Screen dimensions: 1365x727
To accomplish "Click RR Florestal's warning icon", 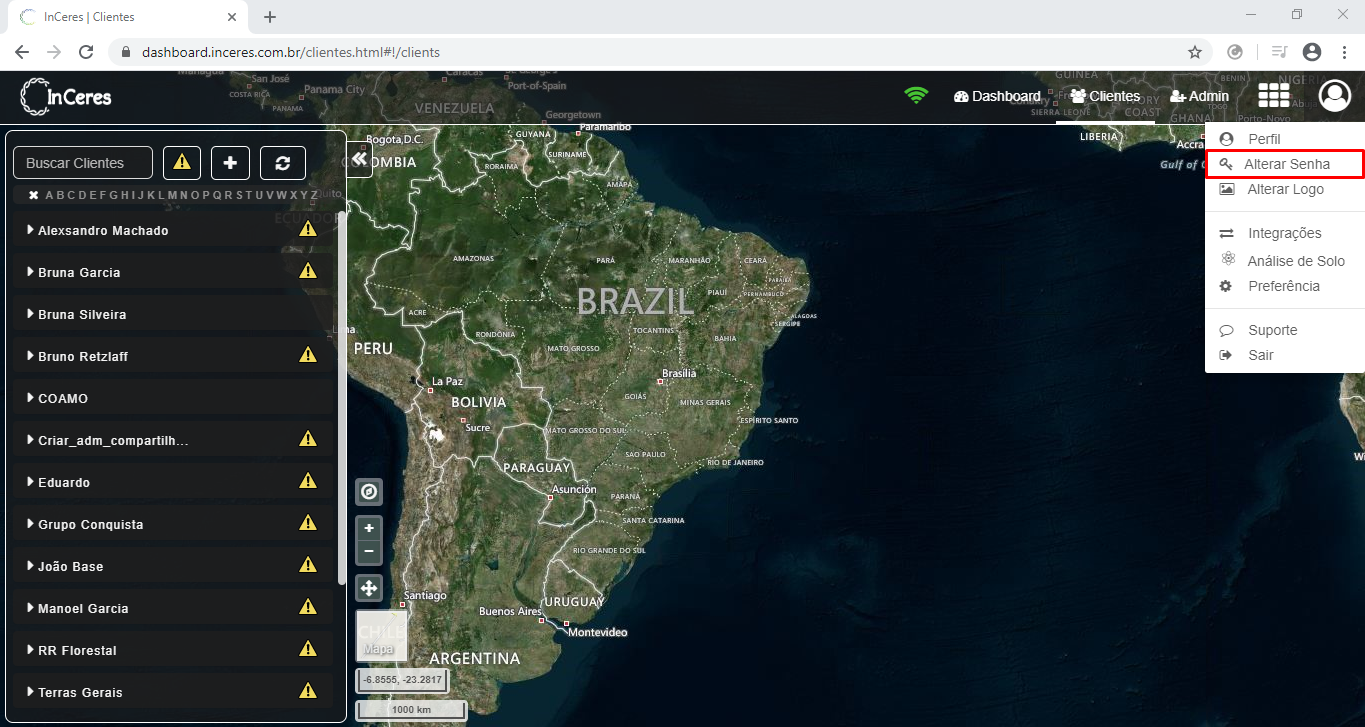I will click(308, 649).
